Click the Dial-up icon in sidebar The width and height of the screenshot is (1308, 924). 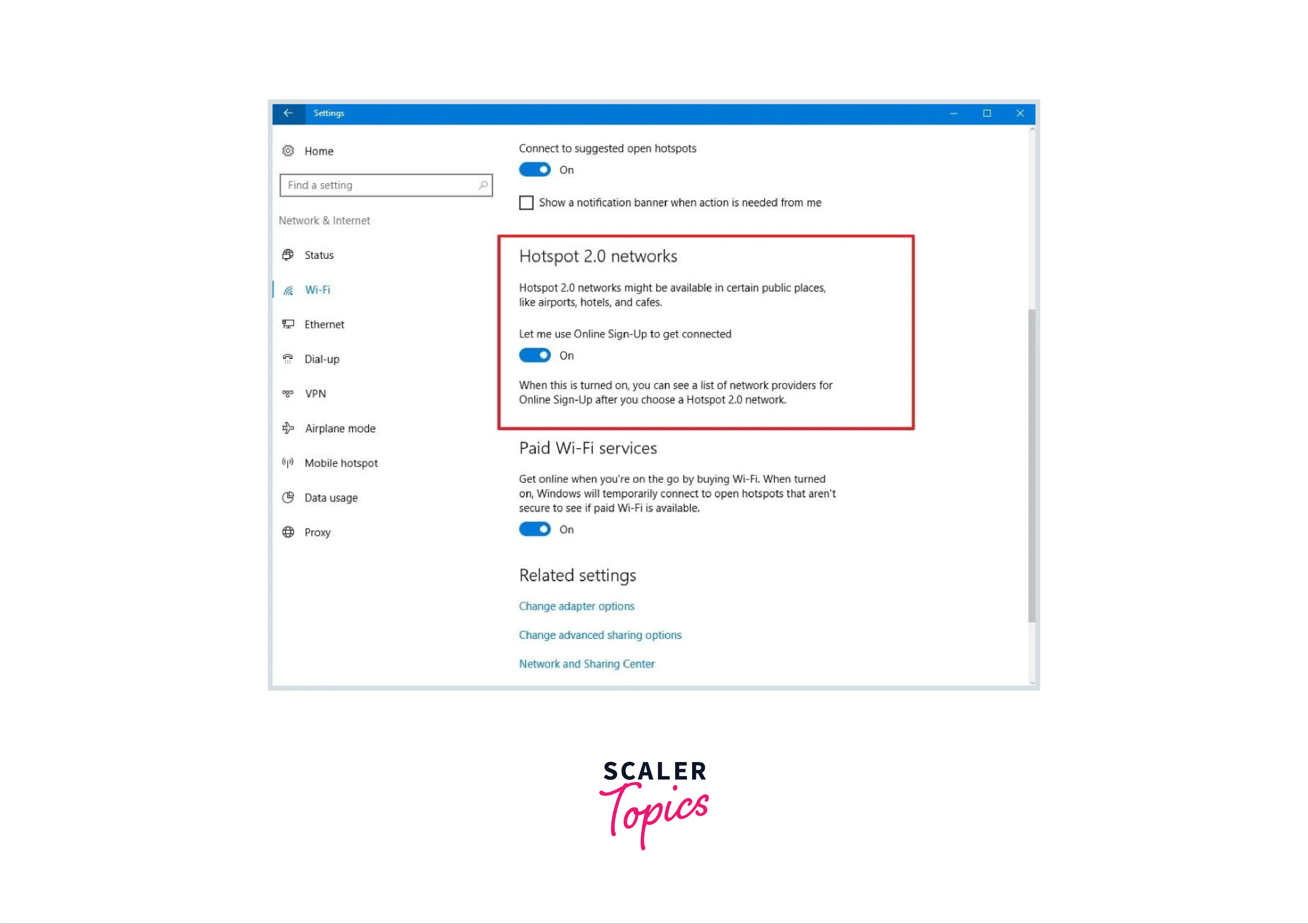point(289,358)
